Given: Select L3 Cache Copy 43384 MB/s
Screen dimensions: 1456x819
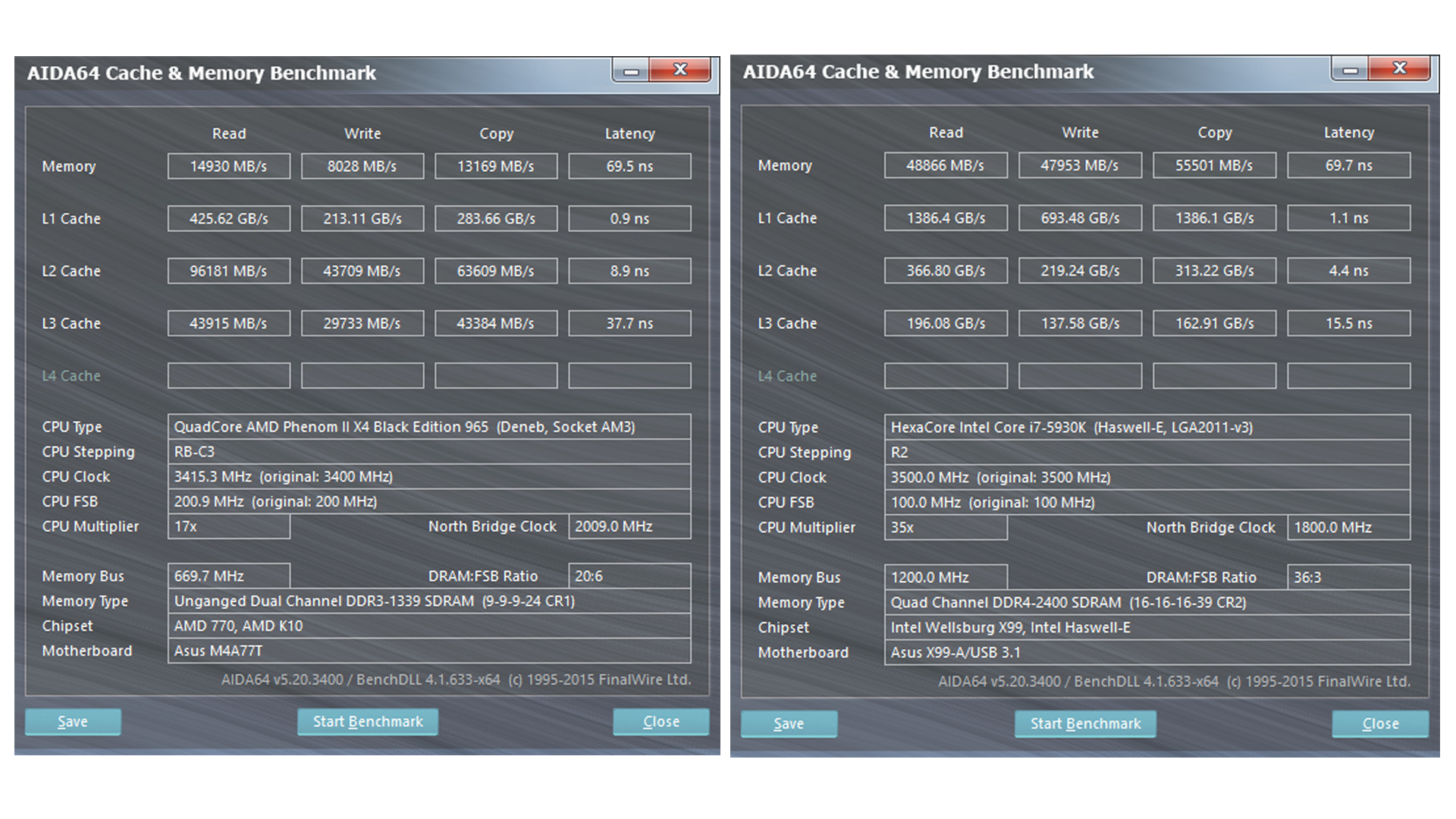Looking at the screenshot, I should click(496, 323).
